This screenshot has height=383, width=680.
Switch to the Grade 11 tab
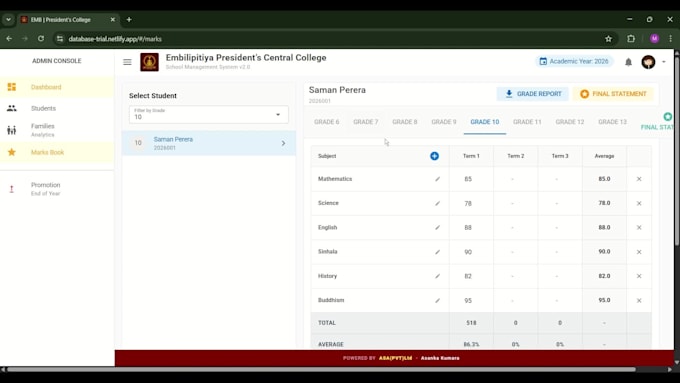(527, 122)
